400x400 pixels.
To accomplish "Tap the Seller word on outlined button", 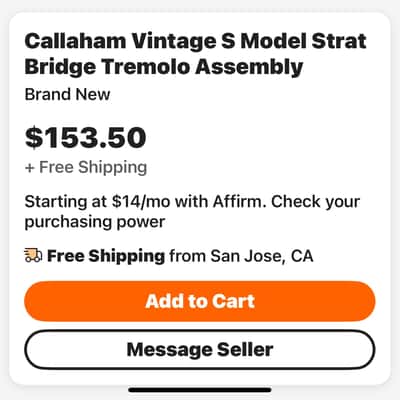I will click(245, 350).
